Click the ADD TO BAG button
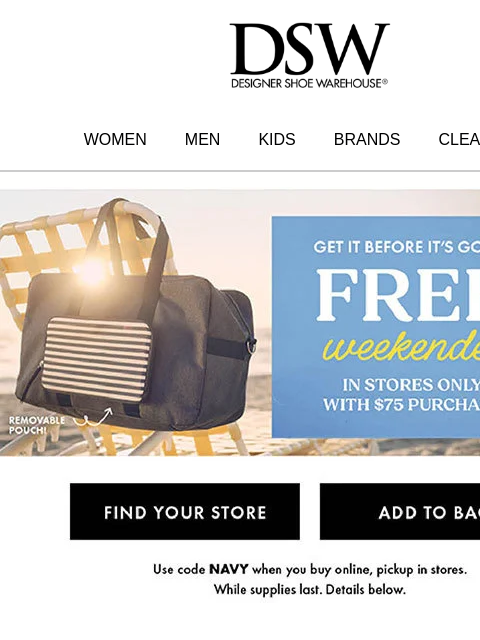The image size is (480, 640). [x=400, y=512]
